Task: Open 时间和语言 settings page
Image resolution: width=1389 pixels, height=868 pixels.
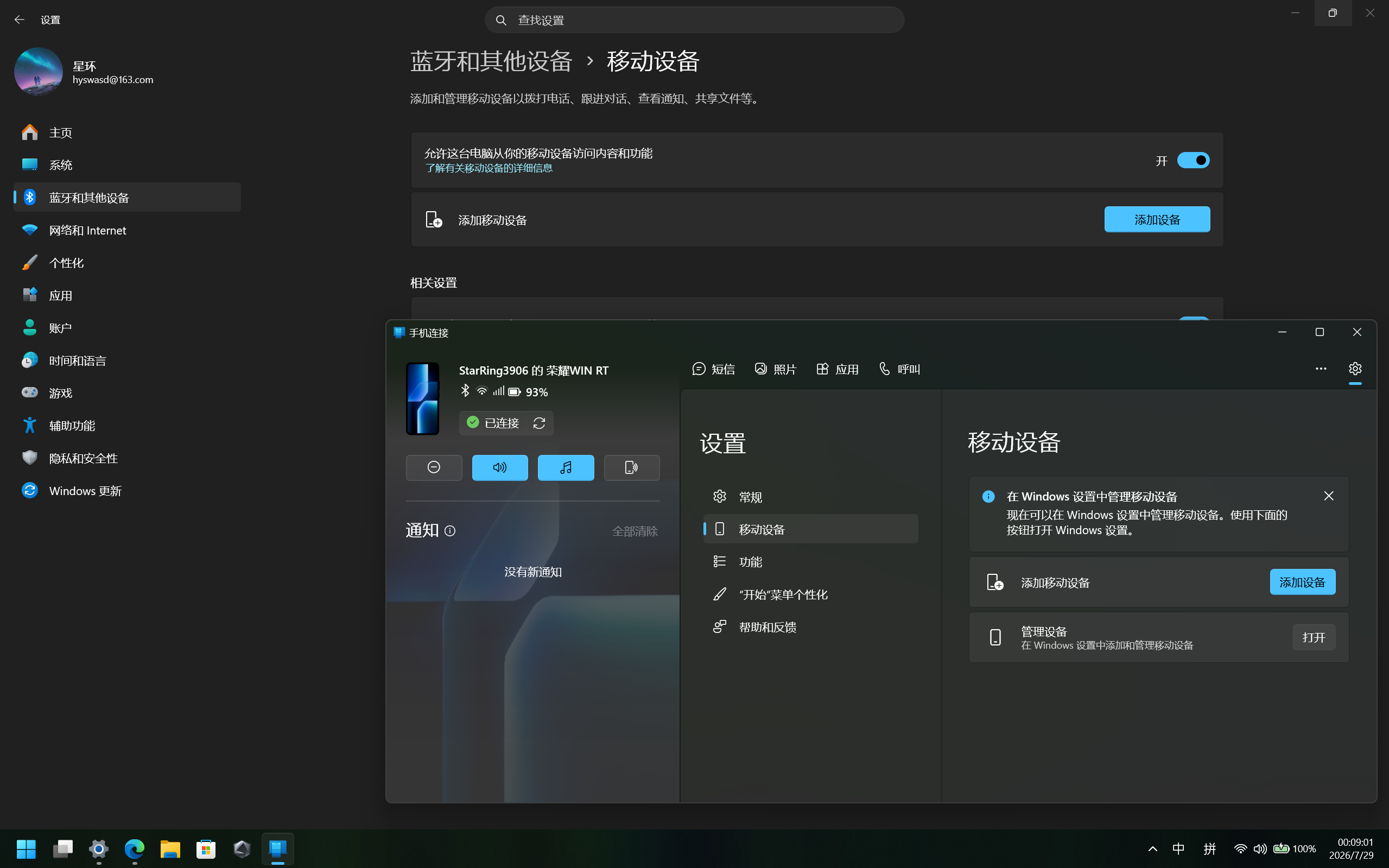Action: [x=127, y=360]
